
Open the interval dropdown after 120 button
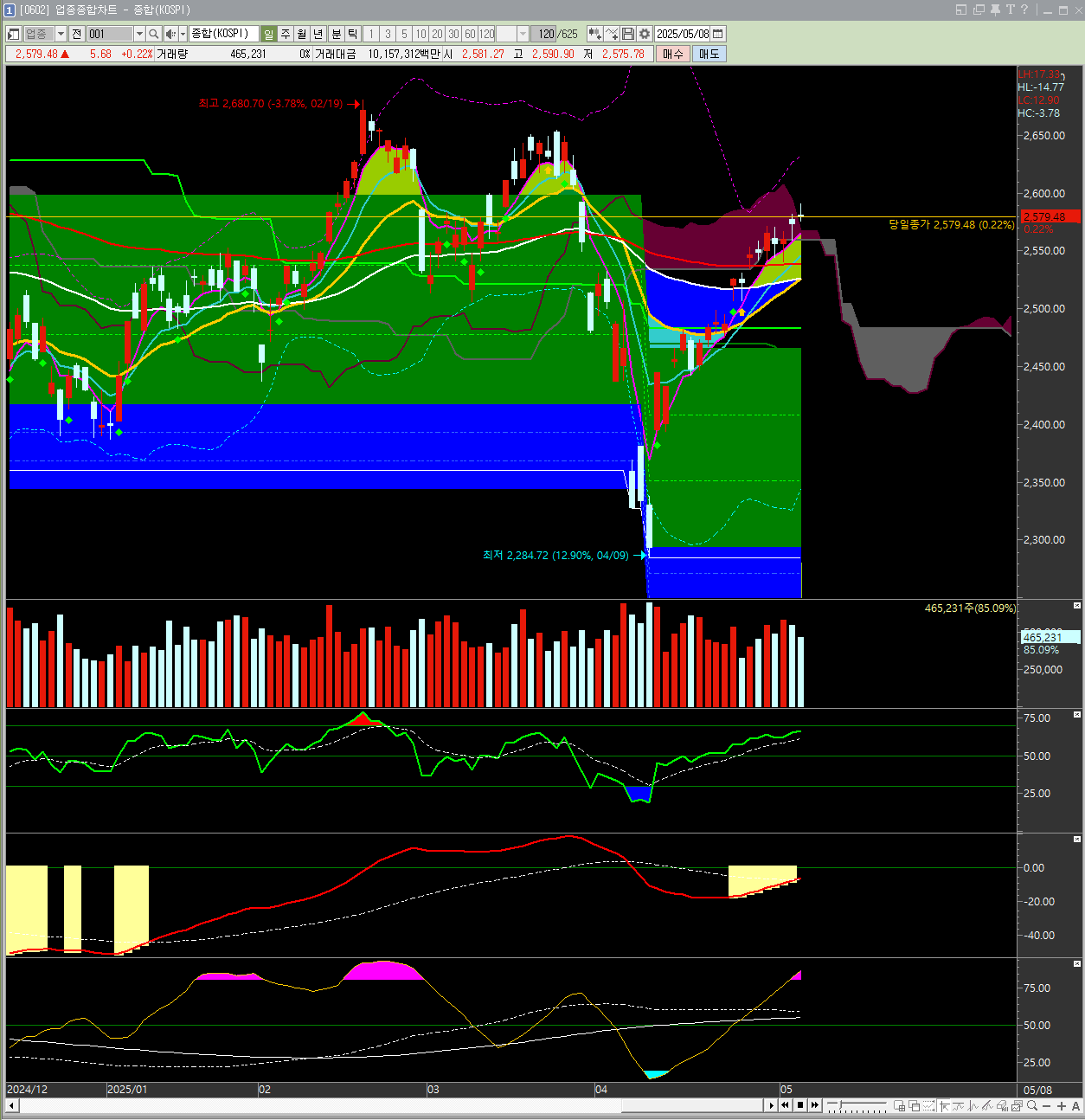point(523,34)
